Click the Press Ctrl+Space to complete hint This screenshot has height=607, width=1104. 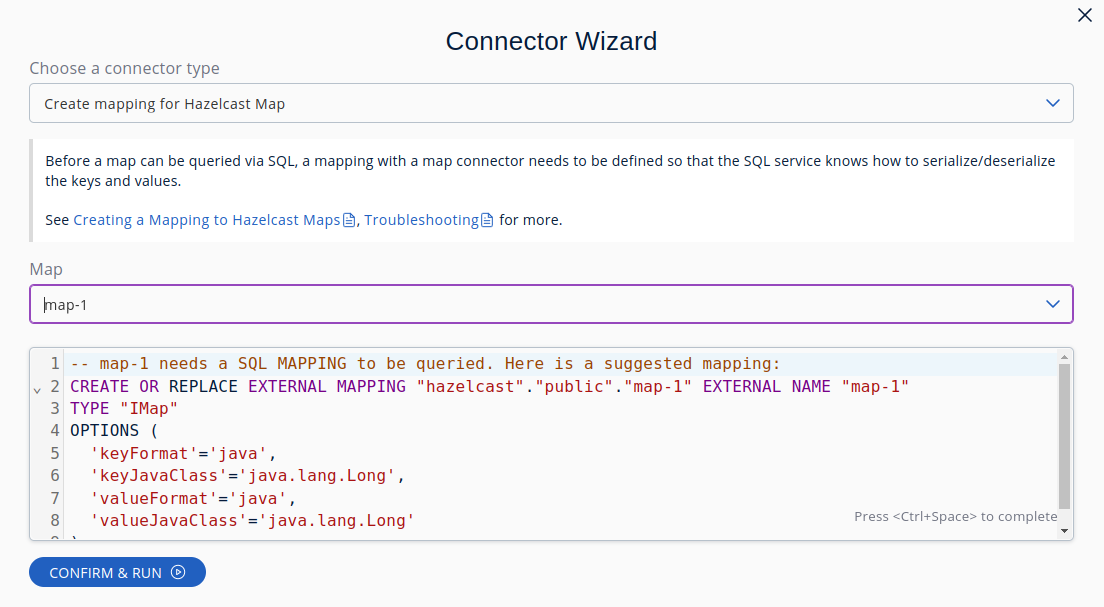pos(956,516)
